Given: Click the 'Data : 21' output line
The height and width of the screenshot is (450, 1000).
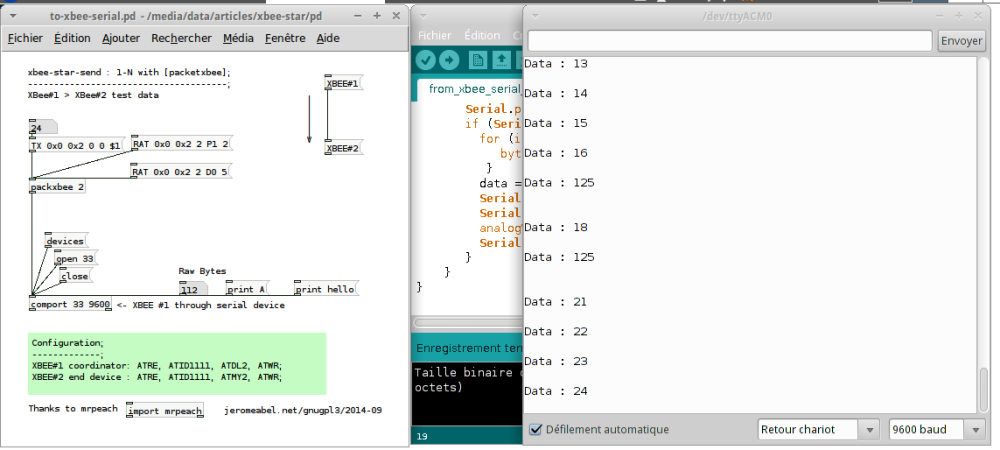Looking at the screenshot, I should pos(555,301).
